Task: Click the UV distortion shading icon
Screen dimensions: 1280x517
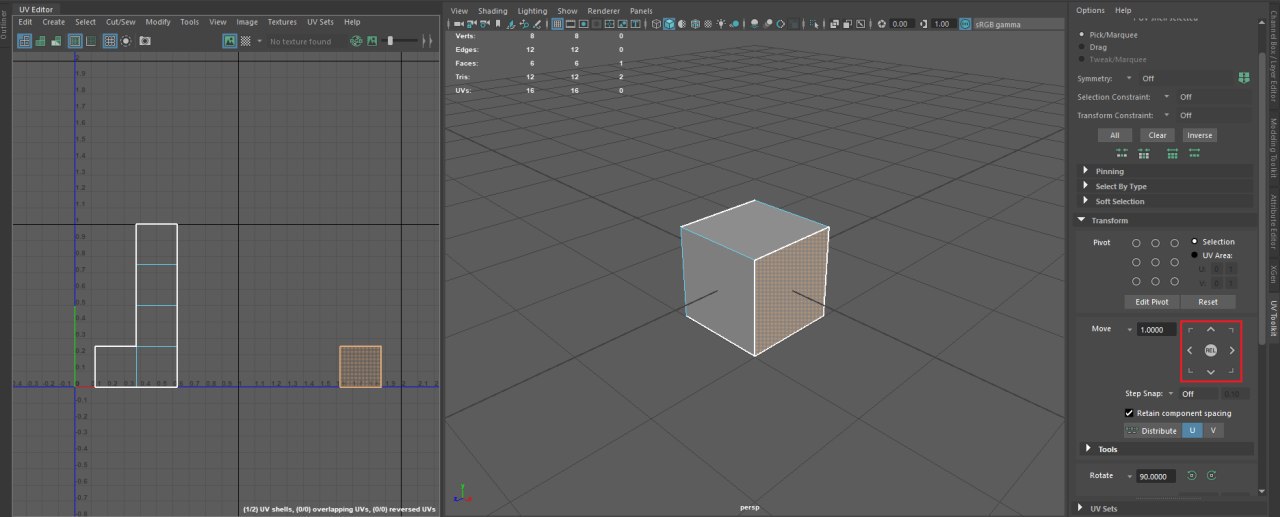Action: click(56, 41)
